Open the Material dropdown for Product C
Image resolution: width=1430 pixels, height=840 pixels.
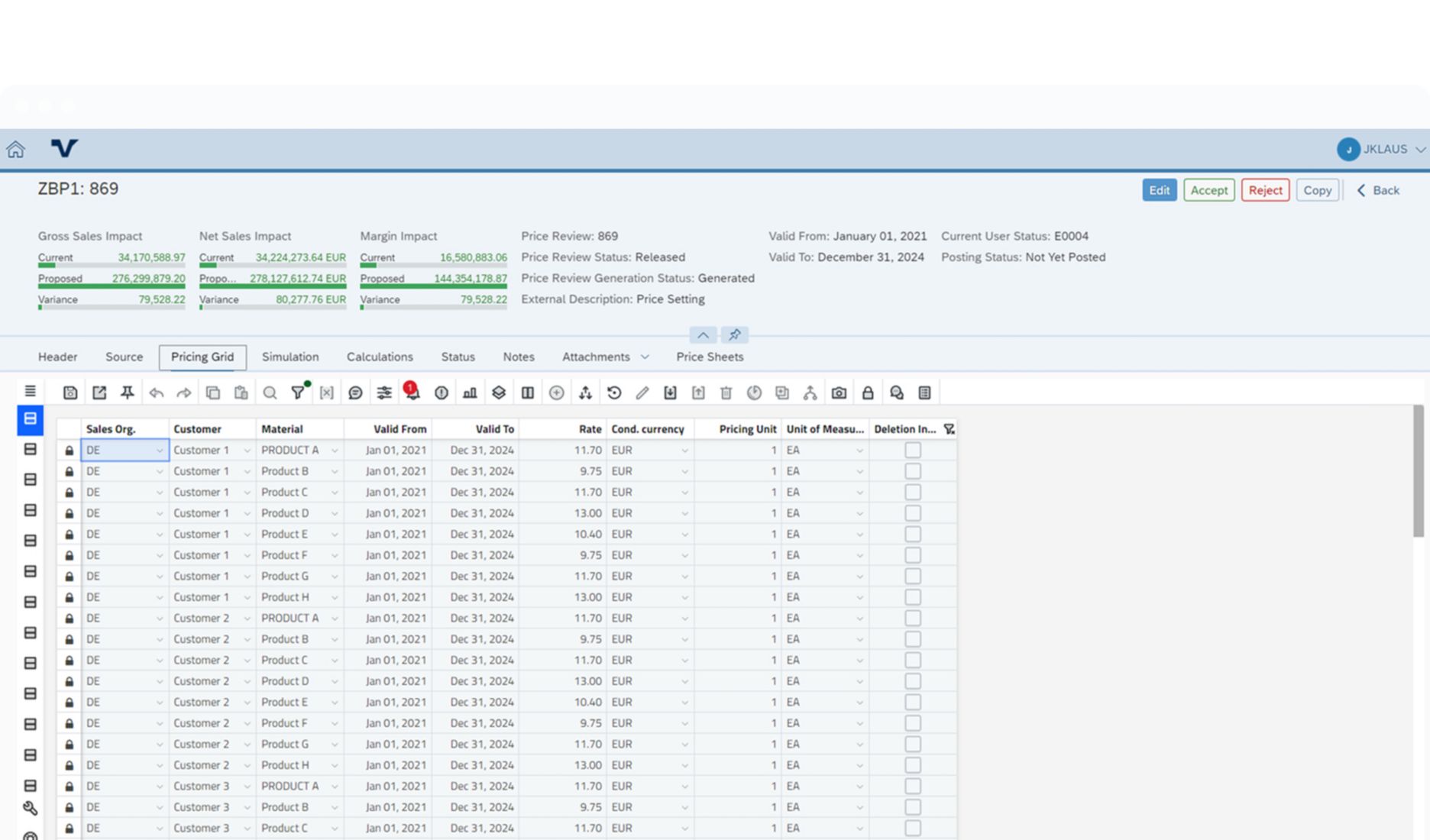pos(335,492)
